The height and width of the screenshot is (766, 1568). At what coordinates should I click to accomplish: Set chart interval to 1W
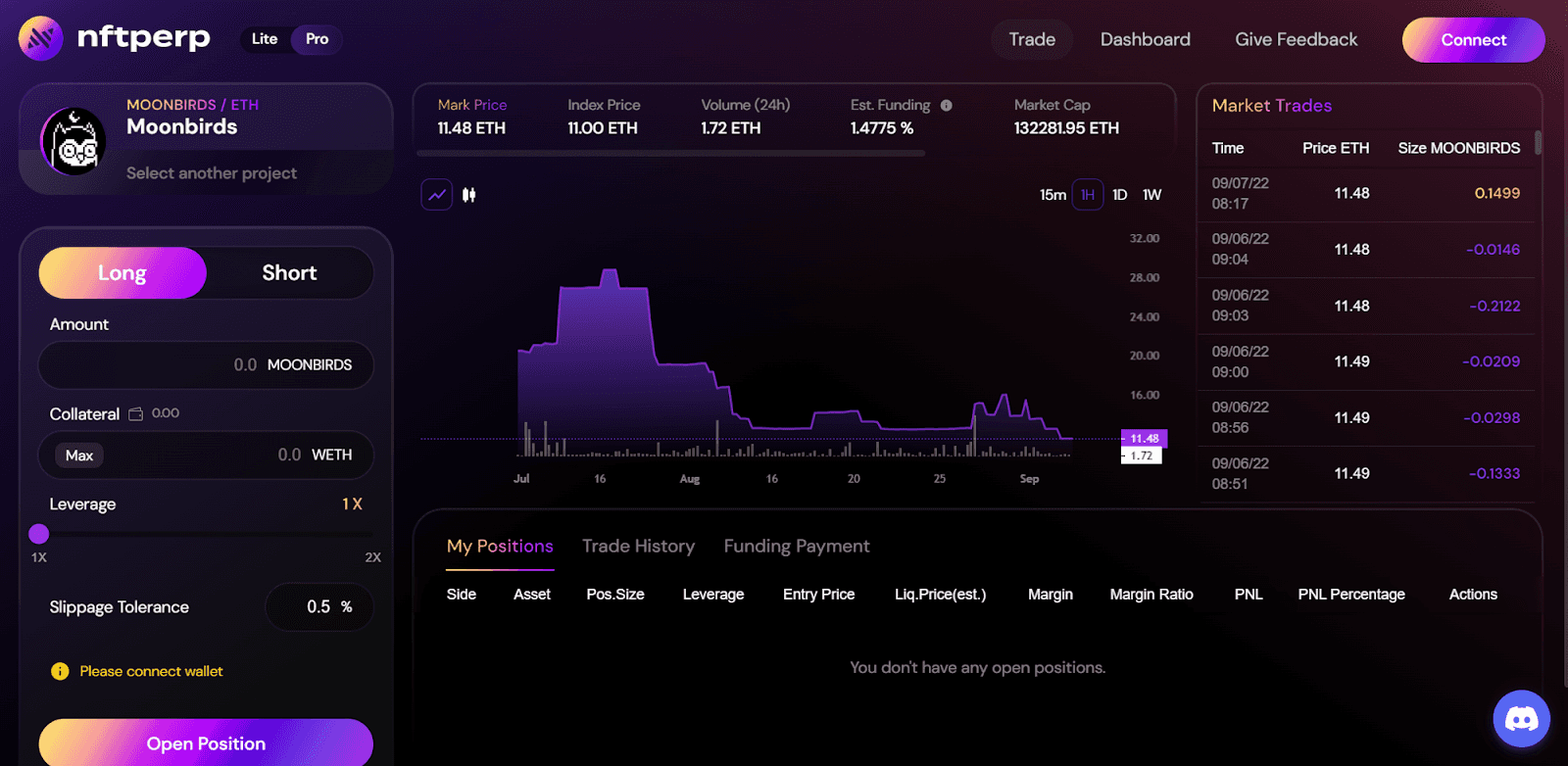1151,195
